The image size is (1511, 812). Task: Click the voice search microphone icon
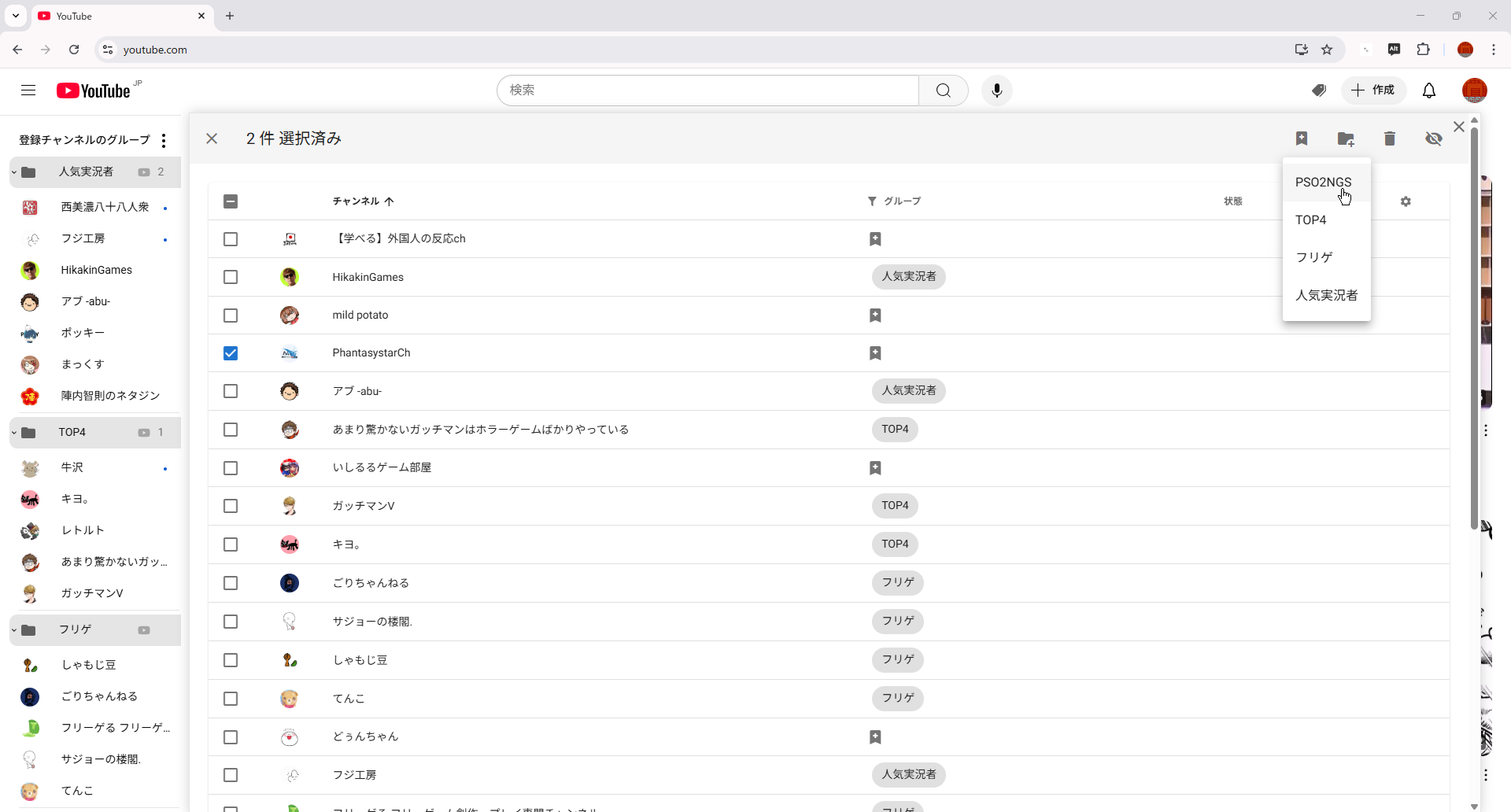point(996,90)
